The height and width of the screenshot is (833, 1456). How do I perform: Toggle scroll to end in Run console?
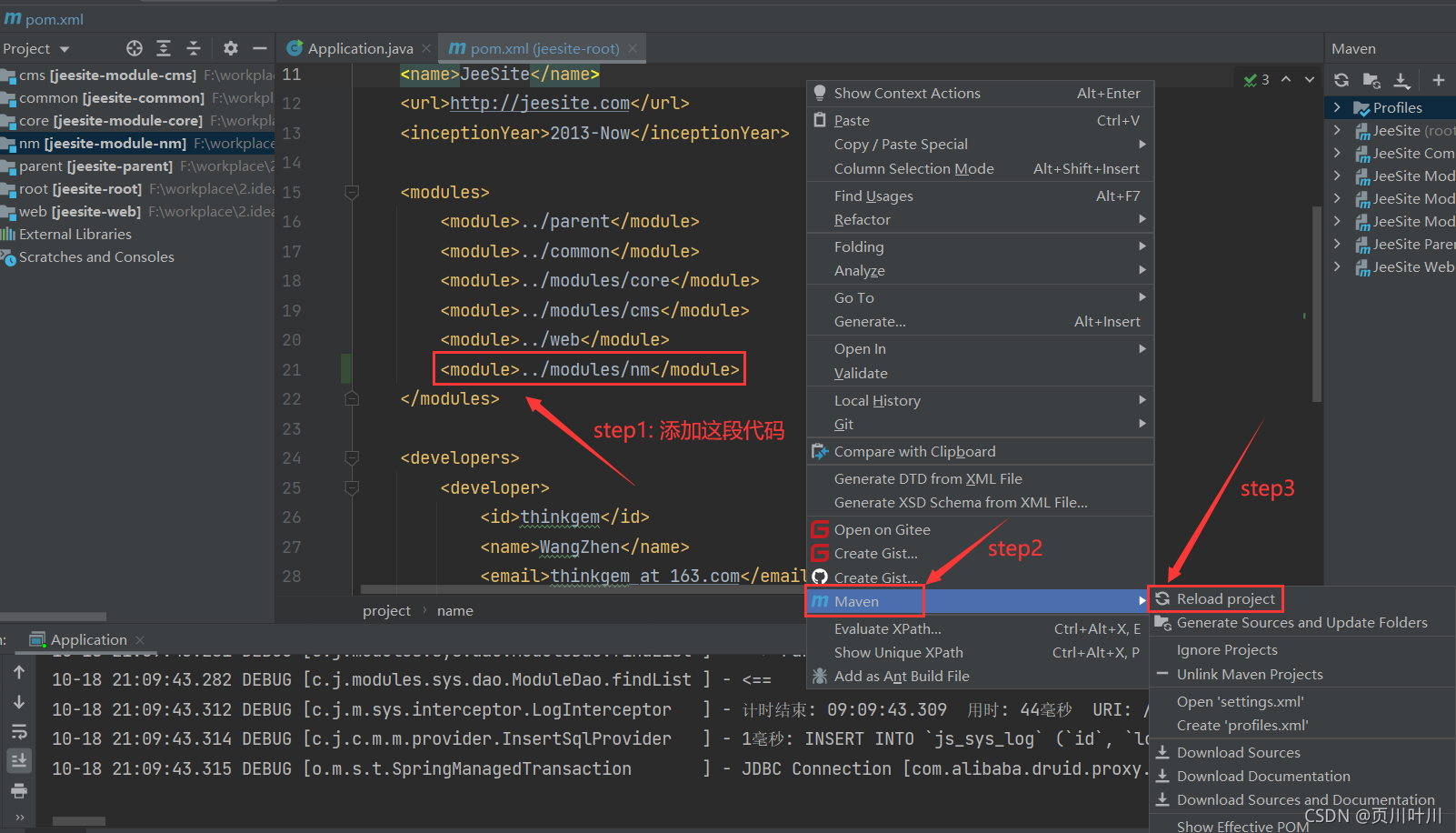[x=19, y=760]
